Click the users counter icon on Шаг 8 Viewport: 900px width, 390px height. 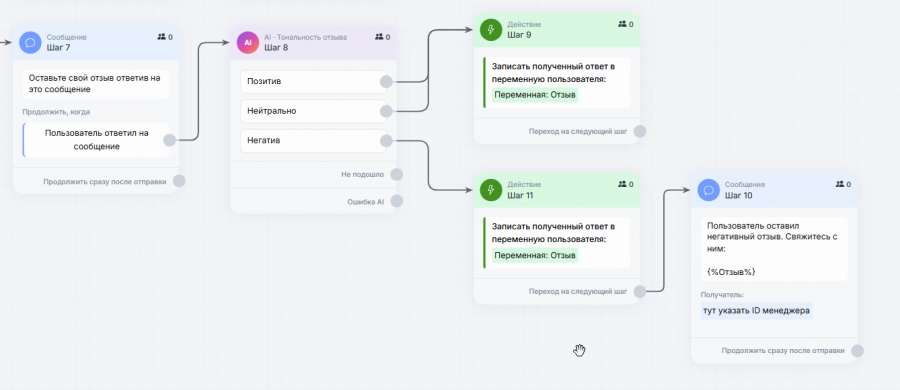pos(379,37)
